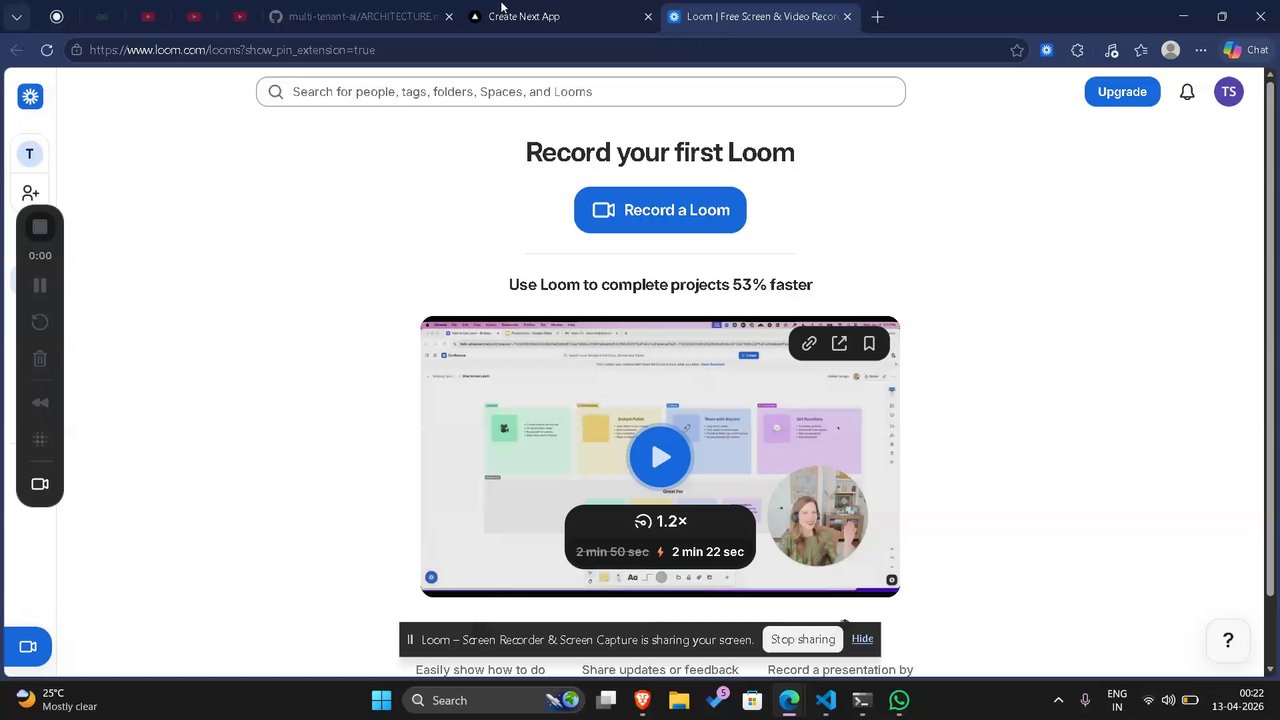Open the help question mark button
1280x720 pixels.
[x=1228, y=641]
